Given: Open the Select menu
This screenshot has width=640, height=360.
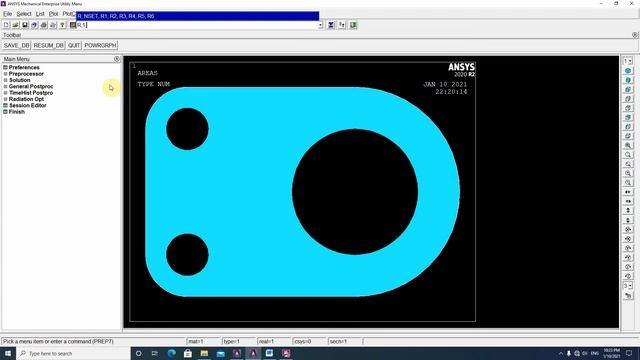Looking at the screenshot, I should [24, 14].
